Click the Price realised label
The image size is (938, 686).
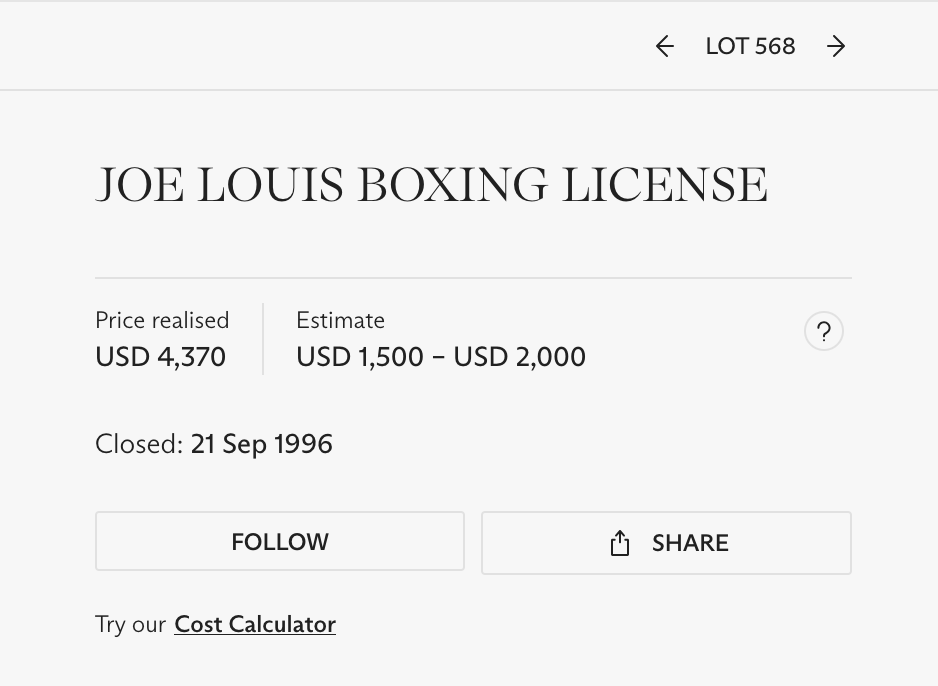(162, 320)
